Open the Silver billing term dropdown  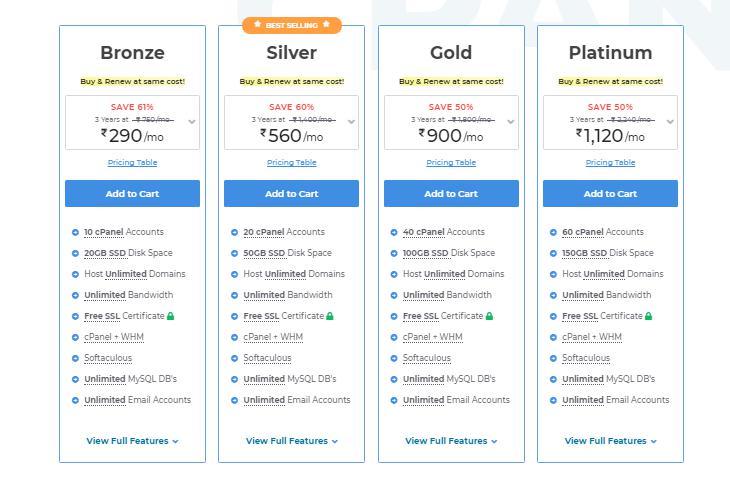pyautogui.click(x=351, y=122)
